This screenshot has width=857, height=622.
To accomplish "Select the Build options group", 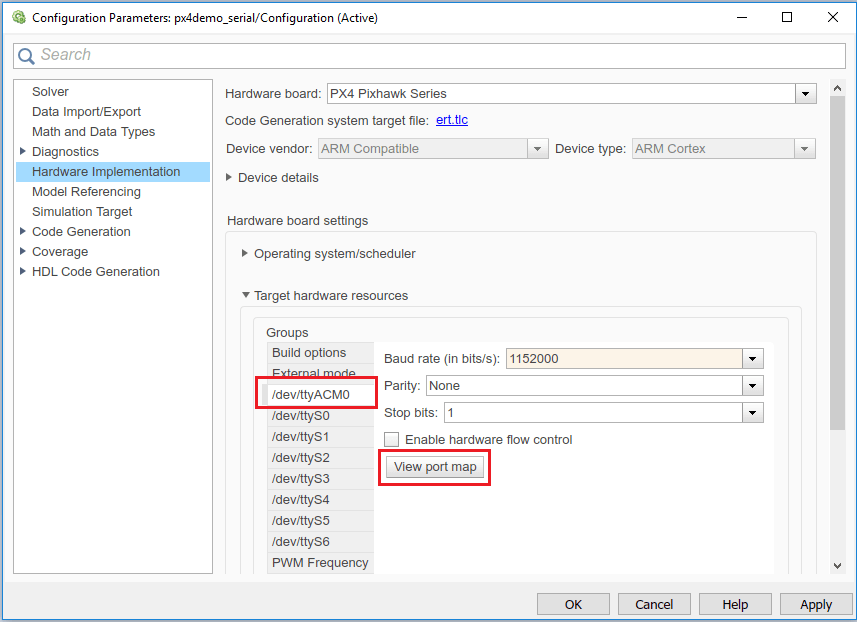I will point(320,353).
